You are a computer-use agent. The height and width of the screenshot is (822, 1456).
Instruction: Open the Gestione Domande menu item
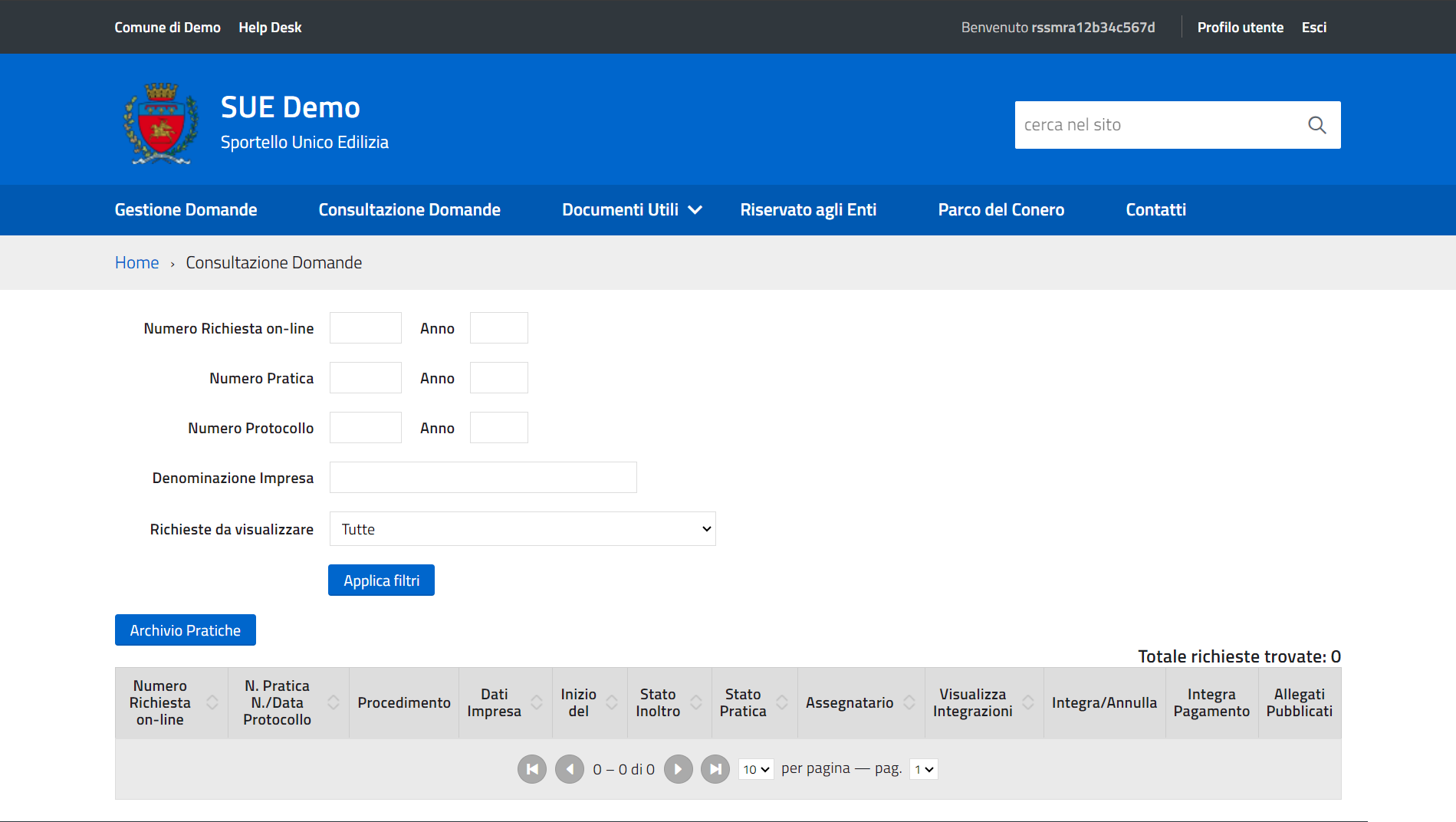[x=186, y=210]
